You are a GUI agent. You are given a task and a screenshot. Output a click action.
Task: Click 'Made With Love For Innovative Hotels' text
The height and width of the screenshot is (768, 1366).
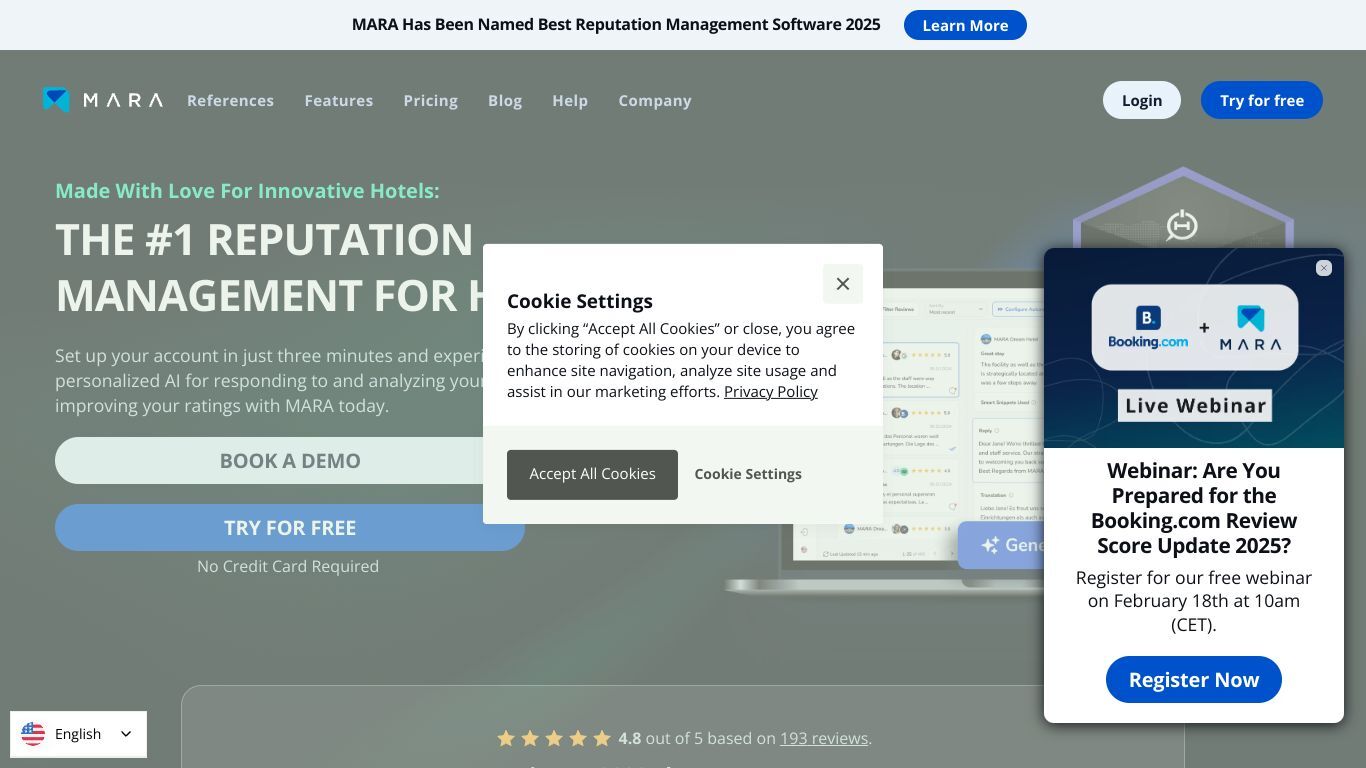247,191
